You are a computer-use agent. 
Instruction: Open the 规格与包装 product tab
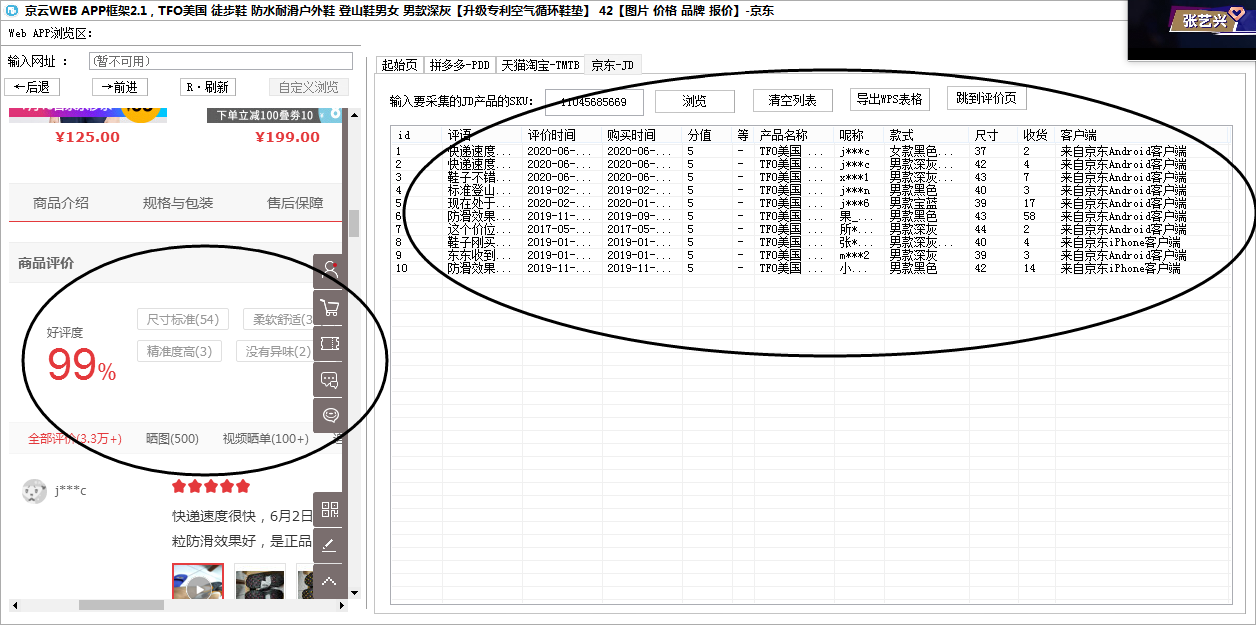[178, 203]
